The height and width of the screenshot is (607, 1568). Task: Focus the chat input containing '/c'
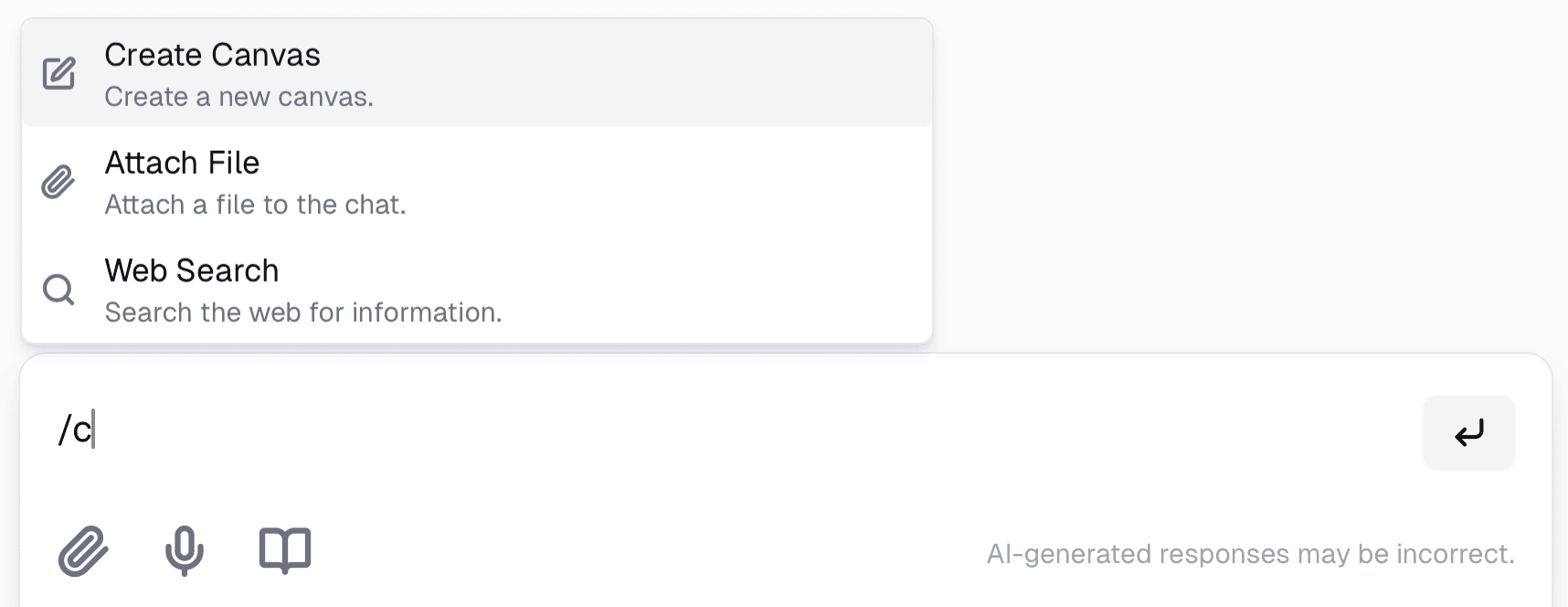(x=731, y=431)
